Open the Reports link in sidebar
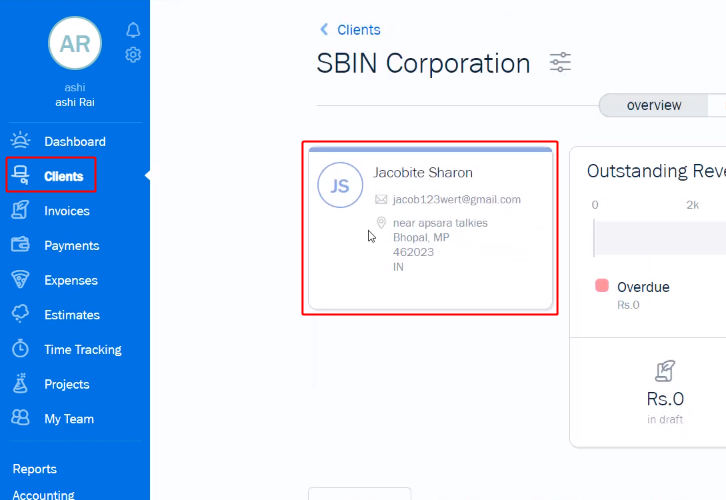This screenshot has width=726, height=500. pos(35,469)
